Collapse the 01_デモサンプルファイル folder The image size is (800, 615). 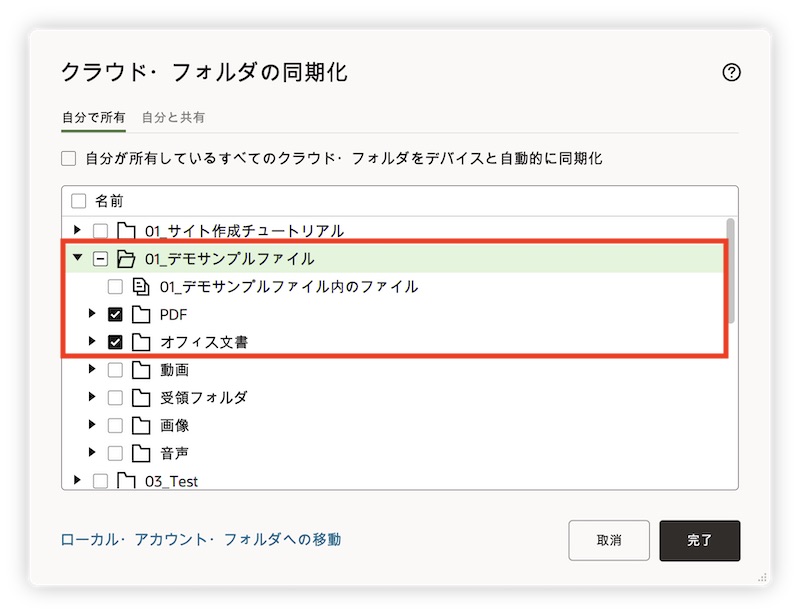78,258
